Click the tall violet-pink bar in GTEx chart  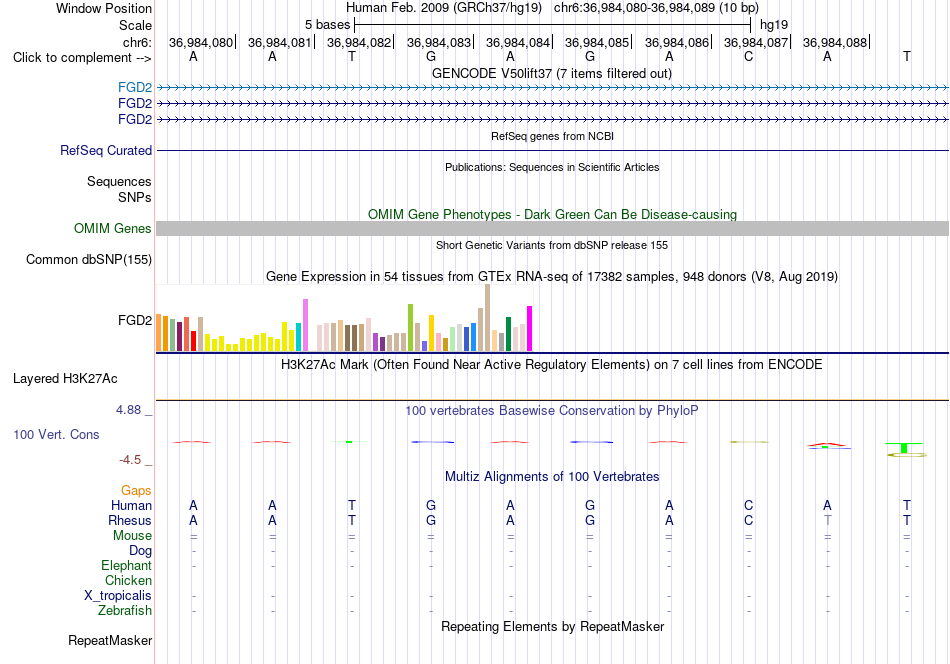pyautogui.click(x=305, y=325)
